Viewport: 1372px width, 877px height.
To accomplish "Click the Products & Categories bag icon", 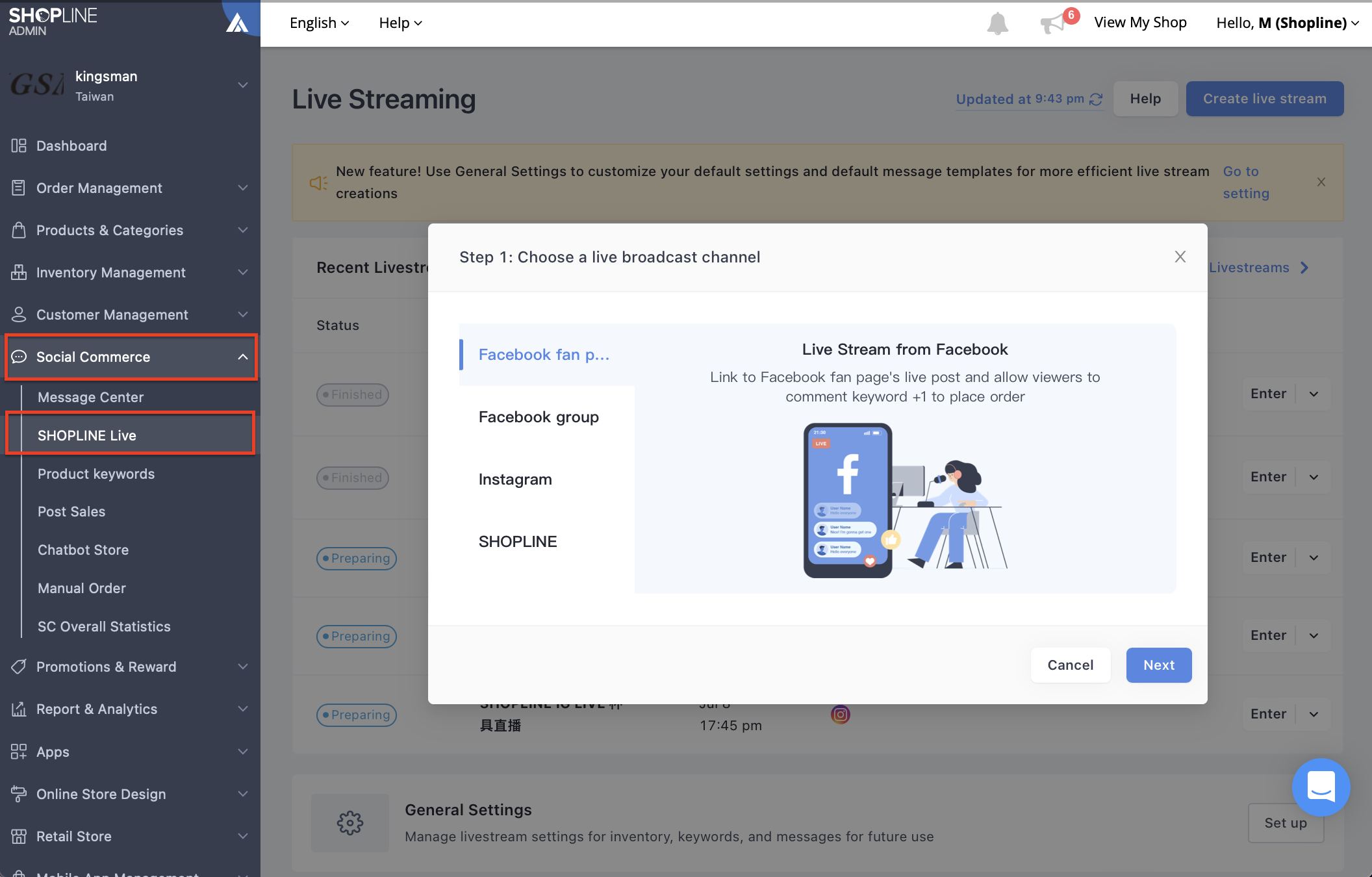I will click(x=19, y=230).
